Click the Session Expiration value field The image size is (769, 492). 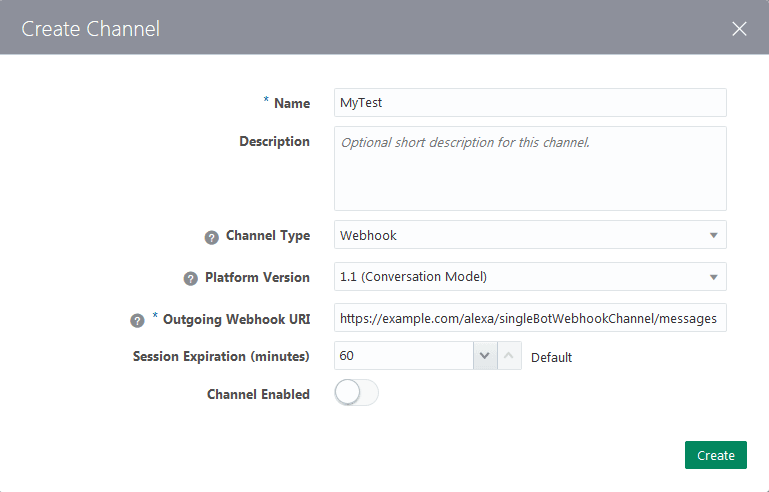pyautogui.click(x=403, y=356)
